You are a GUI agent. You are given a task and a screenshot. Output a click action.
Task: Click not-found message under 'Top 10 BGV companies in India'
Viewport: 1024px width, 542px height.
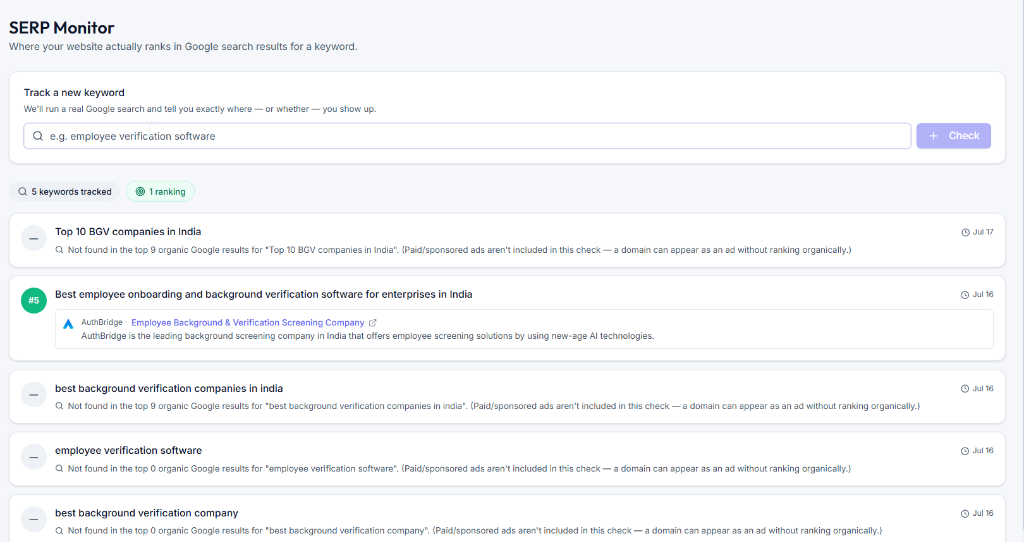tap(460, 250)
